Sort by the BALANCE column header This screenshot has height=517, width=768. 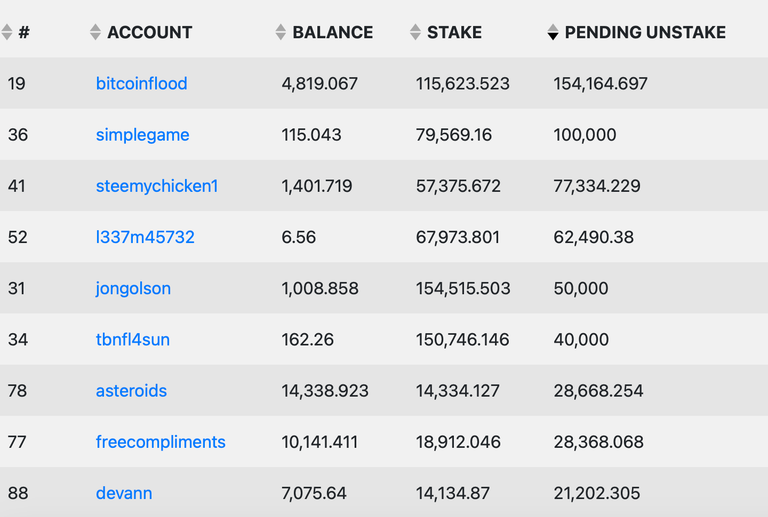333,32
